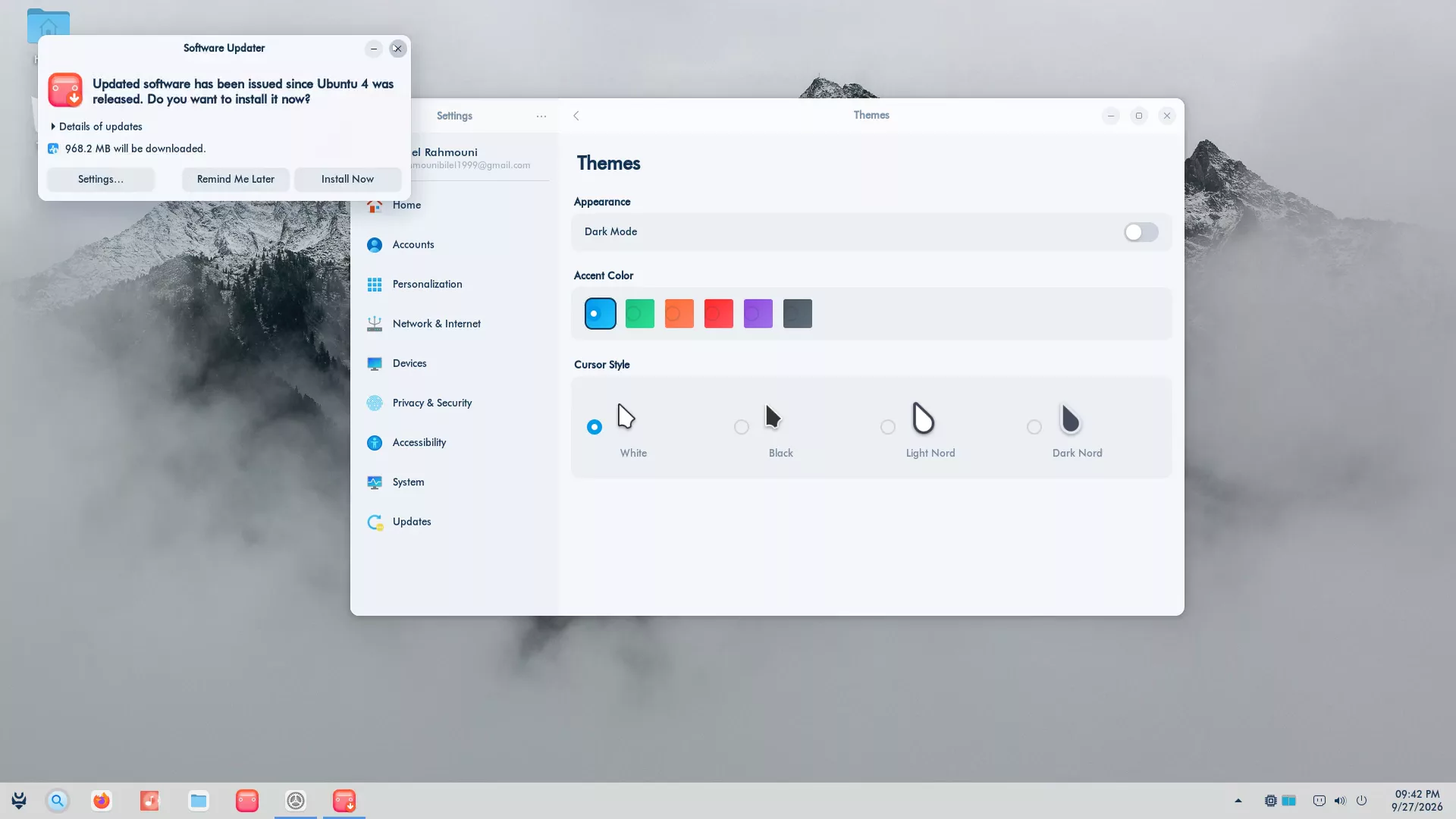The image size is (1456, 819).
Task: Open the volume tray icon
Action: click(x=1340, y=801)
